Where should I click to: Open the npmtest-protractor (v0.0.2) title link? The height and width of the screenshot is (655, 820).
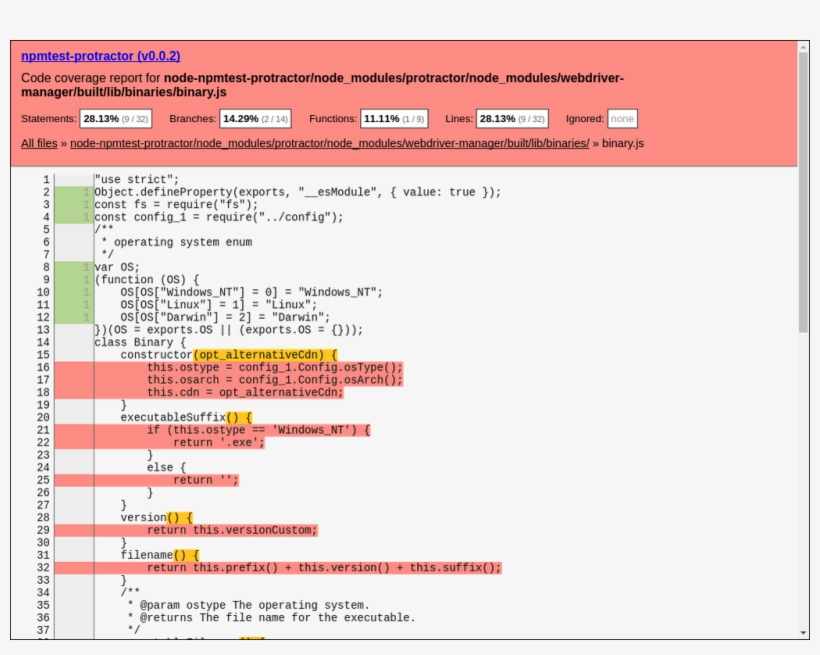click(100, 56)
